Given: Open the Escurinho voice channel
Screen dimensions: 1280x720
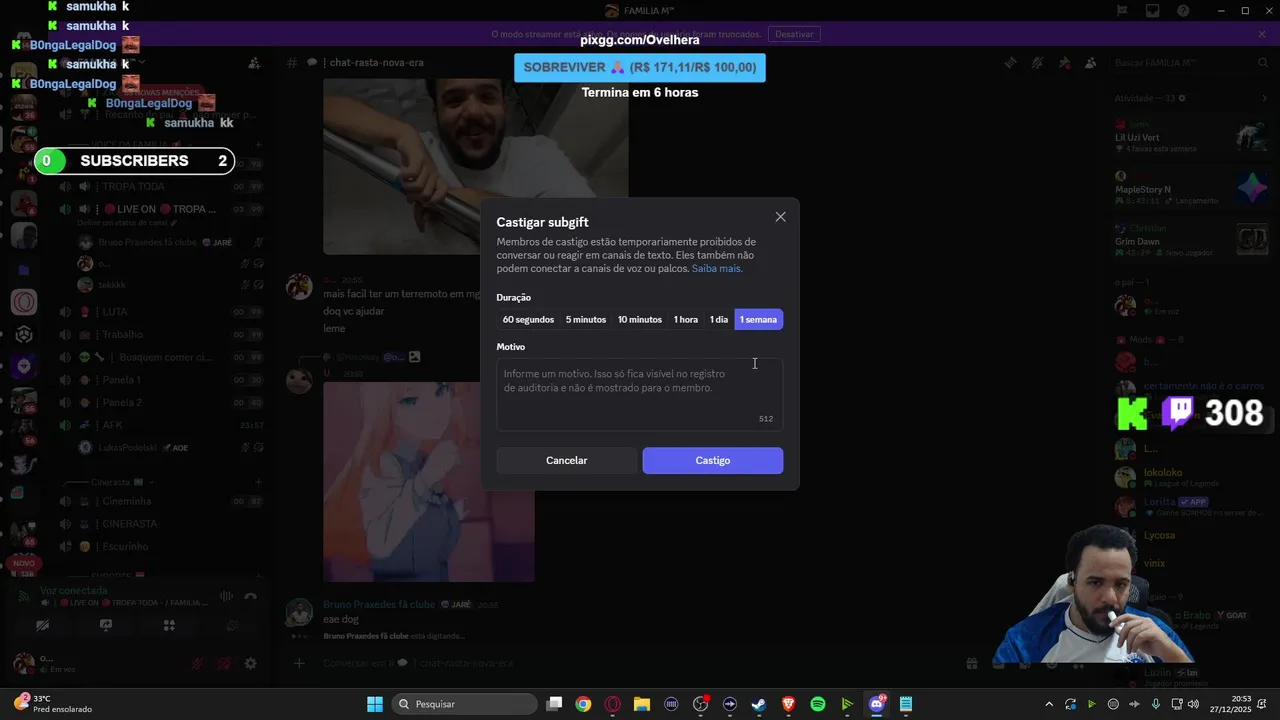Looking at the screenshot, I should (x=162, y=547).
